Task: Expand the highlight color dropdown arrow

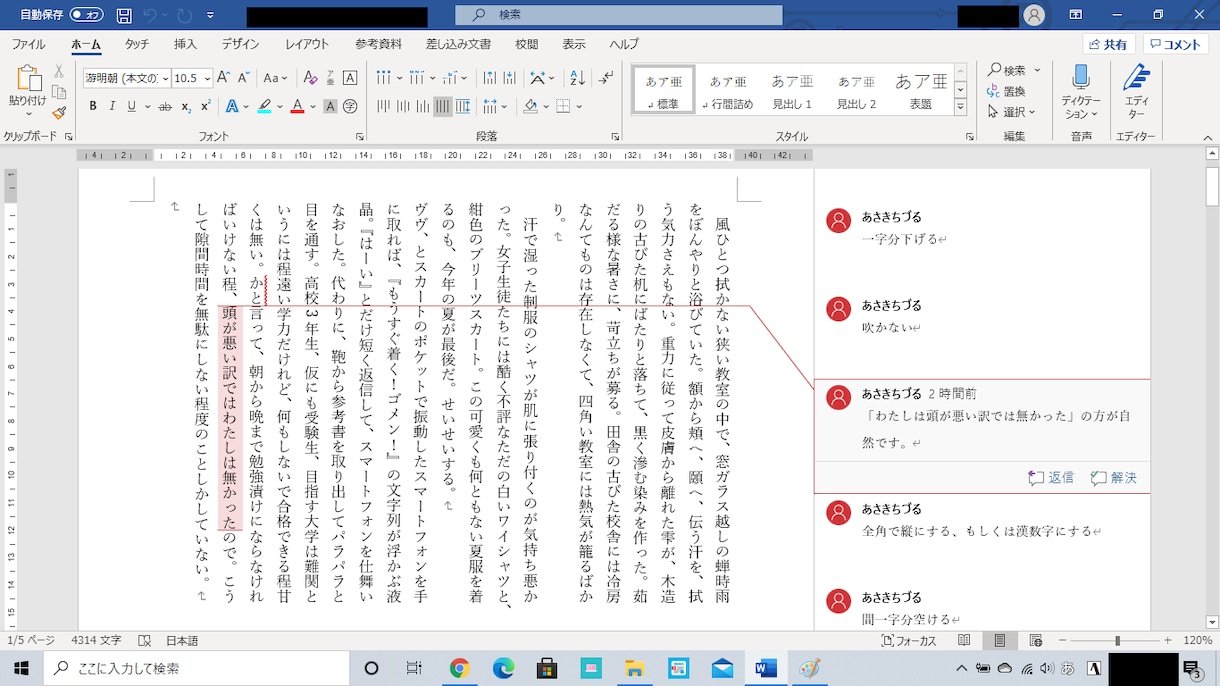Action: click(x=279, y=106)
